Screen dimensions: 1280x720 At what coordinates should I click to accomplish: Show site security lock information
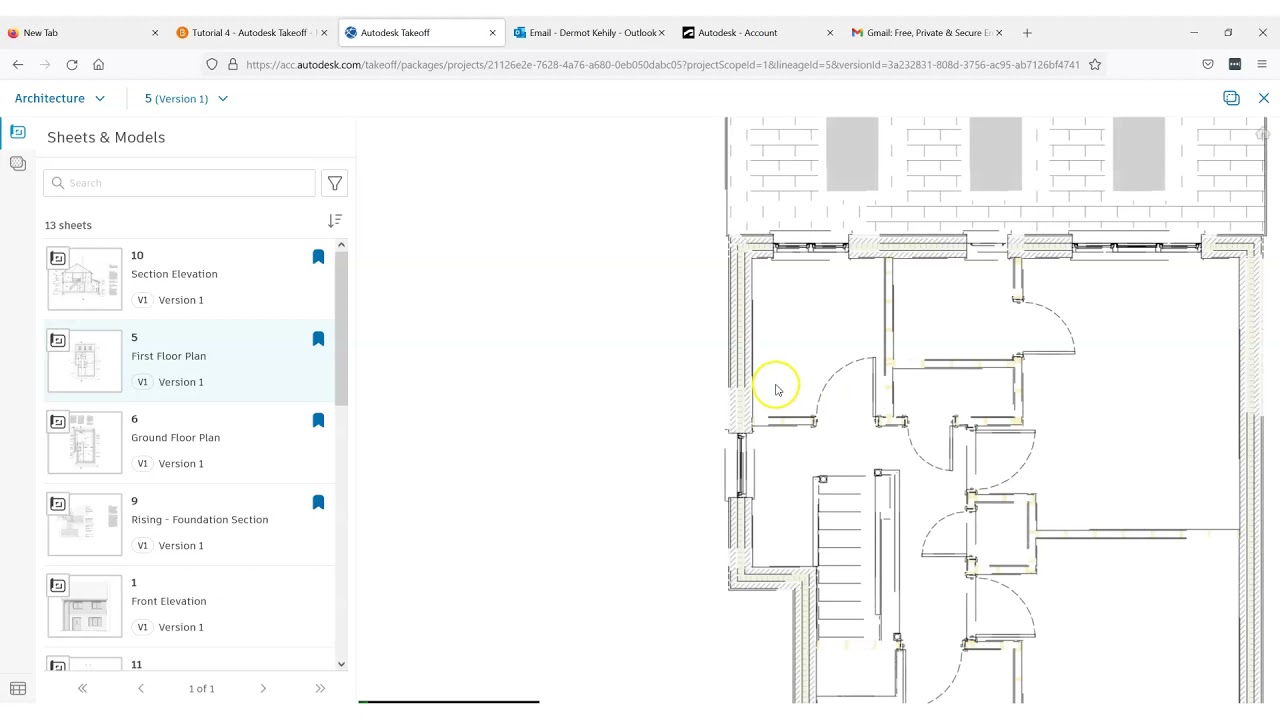coord(233,65)
